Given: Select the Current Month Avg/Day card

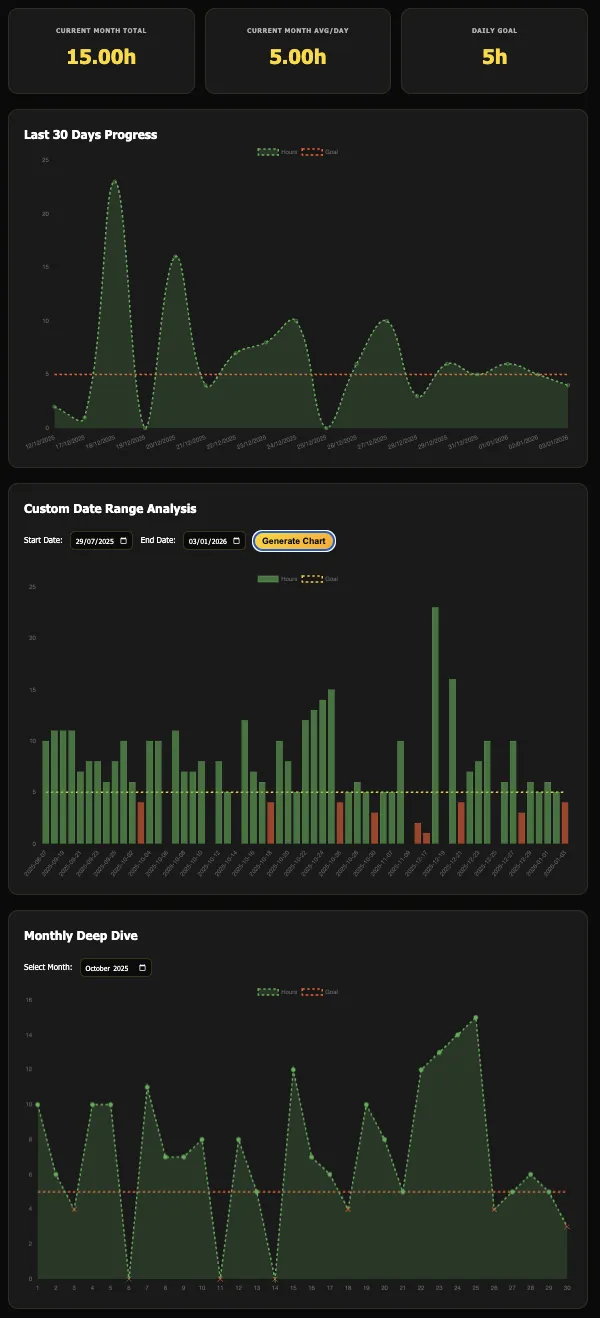Looking at the screenshot, I should click(298, 51).
